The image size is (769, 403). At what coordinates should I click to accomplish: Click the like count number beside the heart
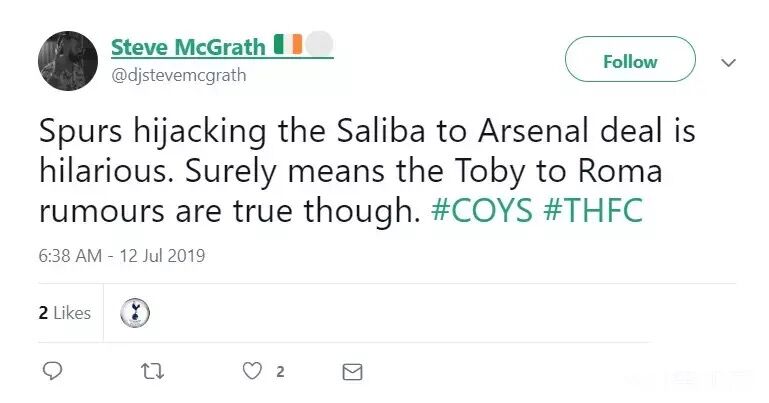point(280,372)
